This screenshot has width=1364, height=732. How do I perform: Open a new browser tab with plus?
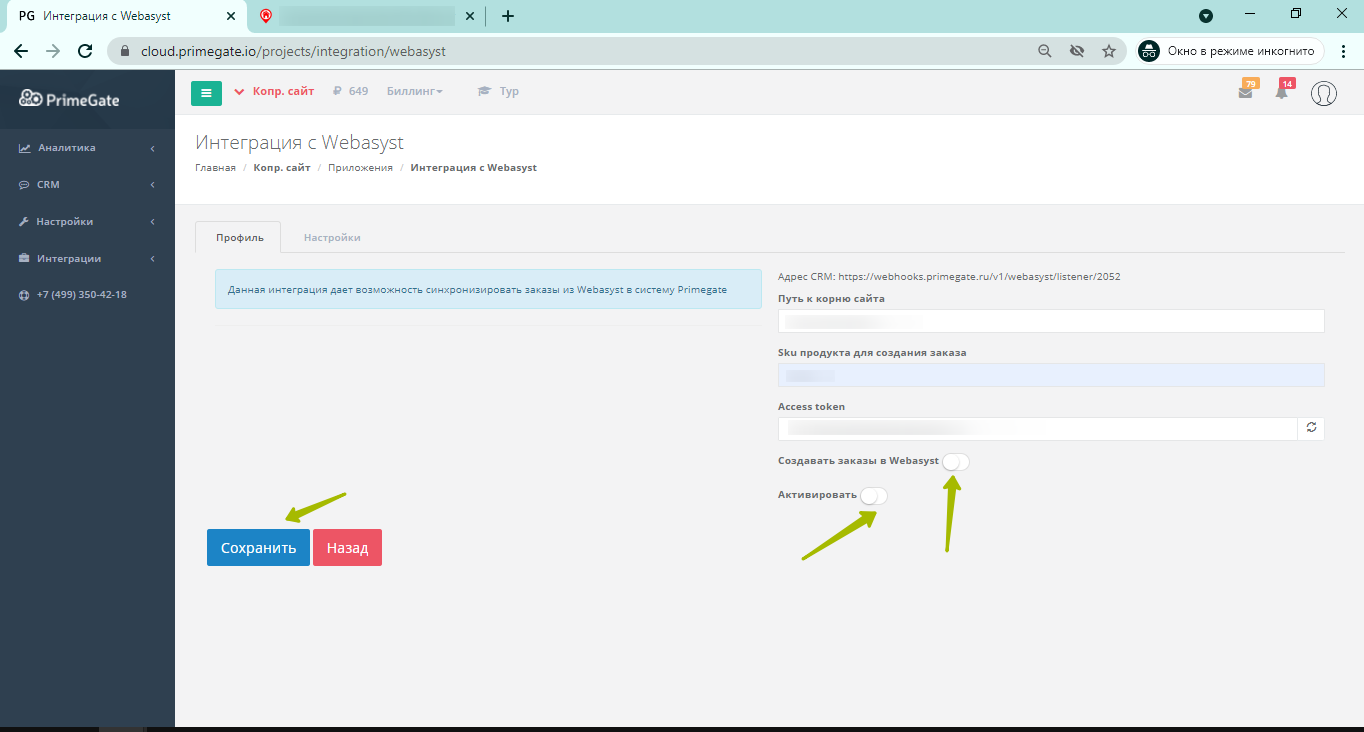(508, 16)
